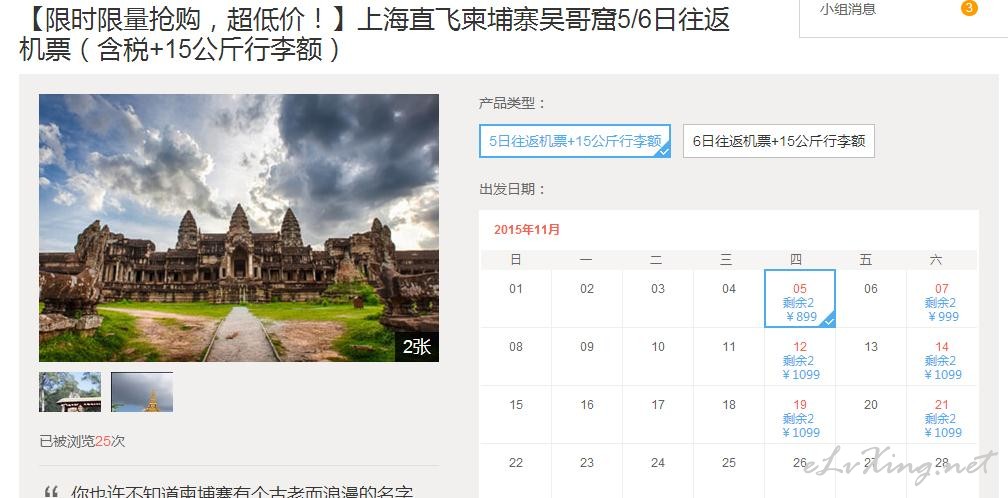The image size is (1008, 498).
Task: Click the 六 weekday column header
Action: pos(936,260)
